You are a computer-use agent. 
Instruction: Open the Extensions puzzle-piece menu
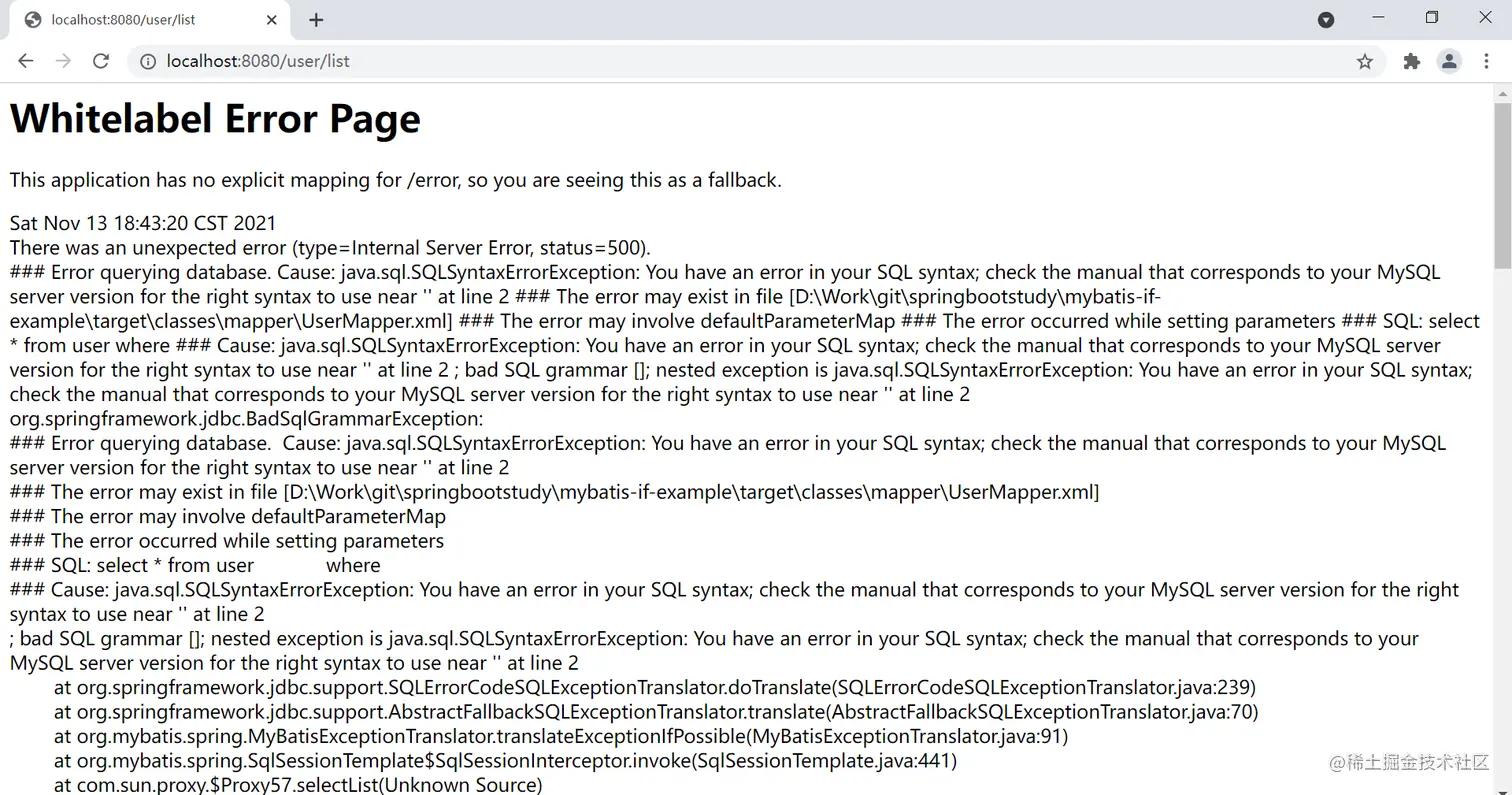(1412, 61)
